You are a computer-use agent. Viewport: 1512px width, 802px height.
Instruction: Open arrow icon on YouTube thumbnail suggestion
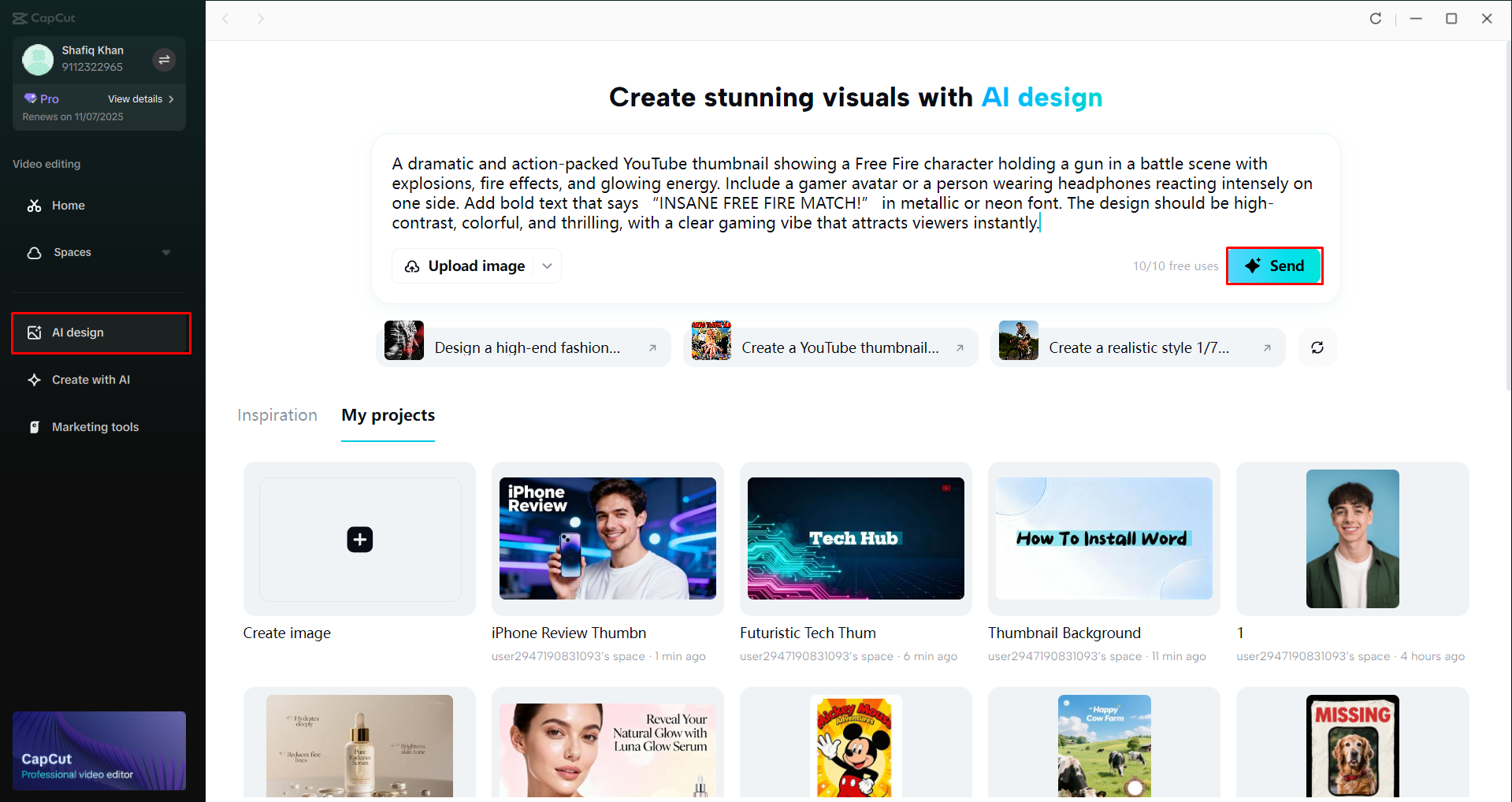[x=960, y=348]
